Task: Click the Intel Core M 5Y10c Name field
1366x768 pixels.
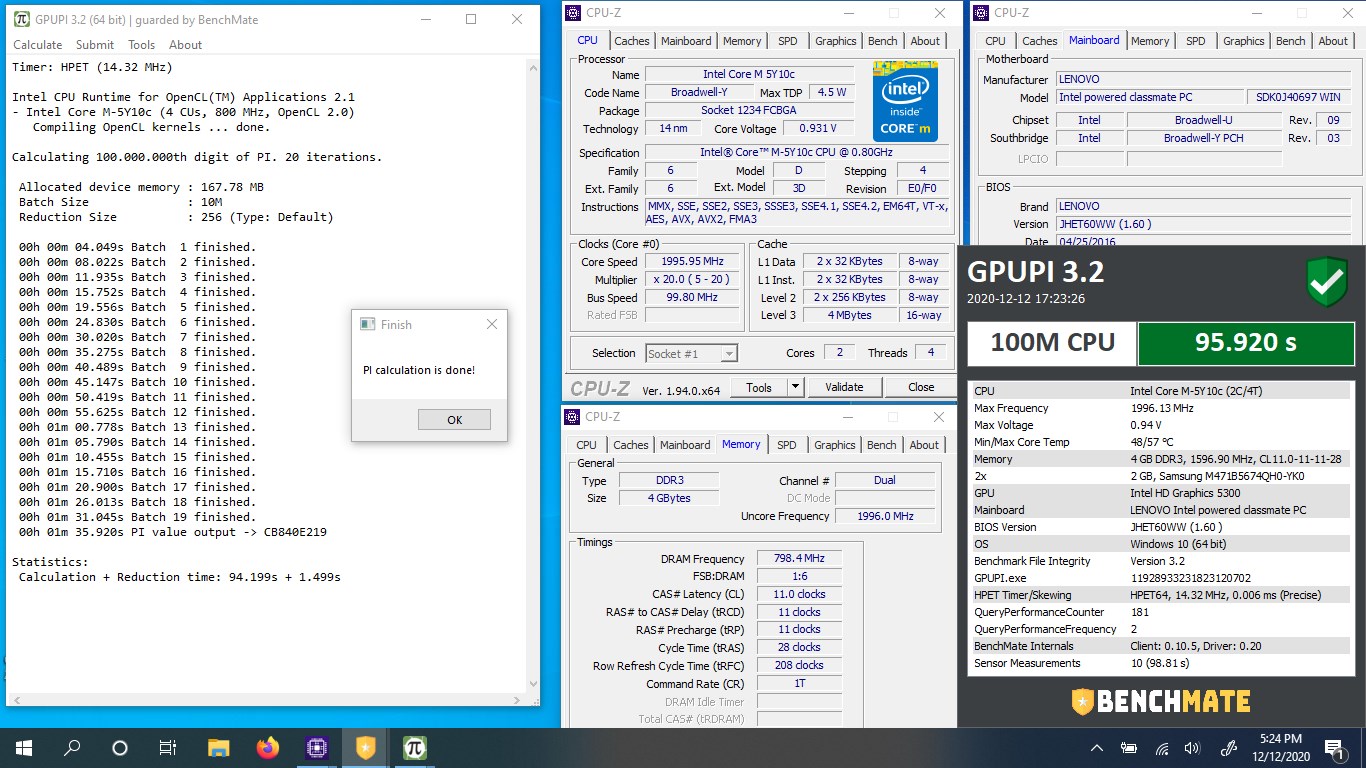Action: [749, 75]
